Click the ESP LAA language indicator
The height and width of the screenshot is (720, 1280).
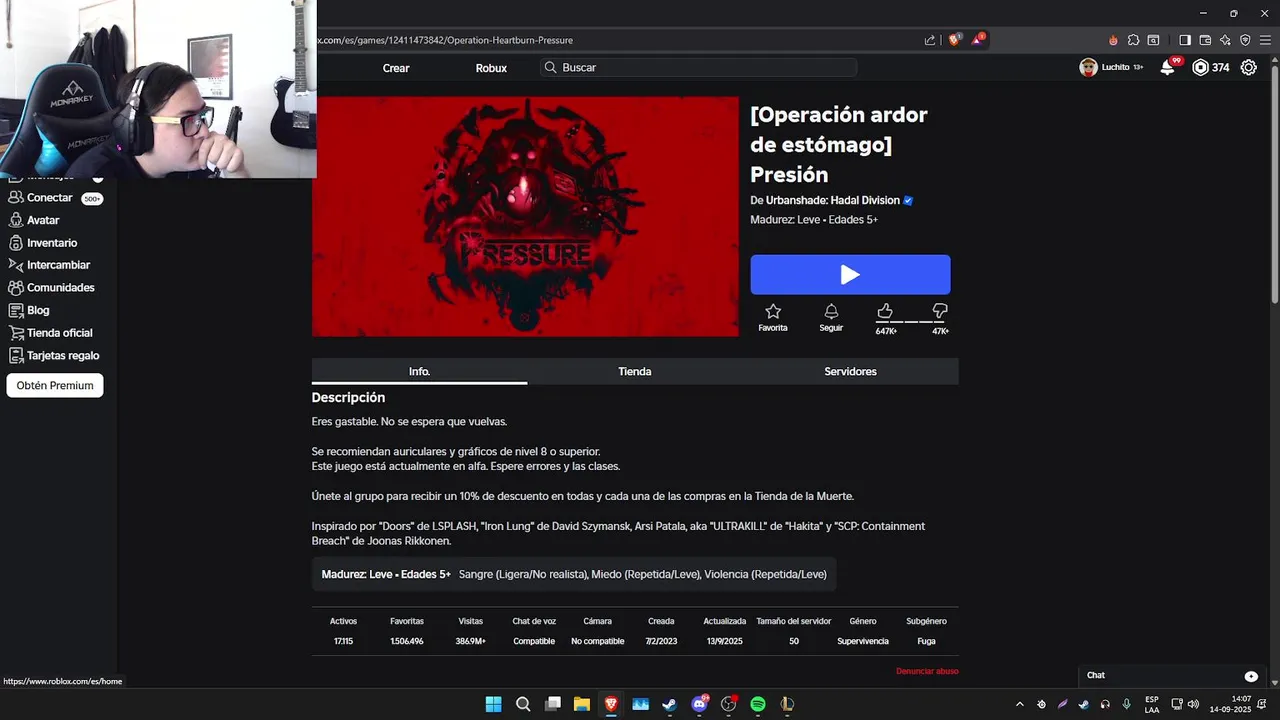click(1152, 704)
